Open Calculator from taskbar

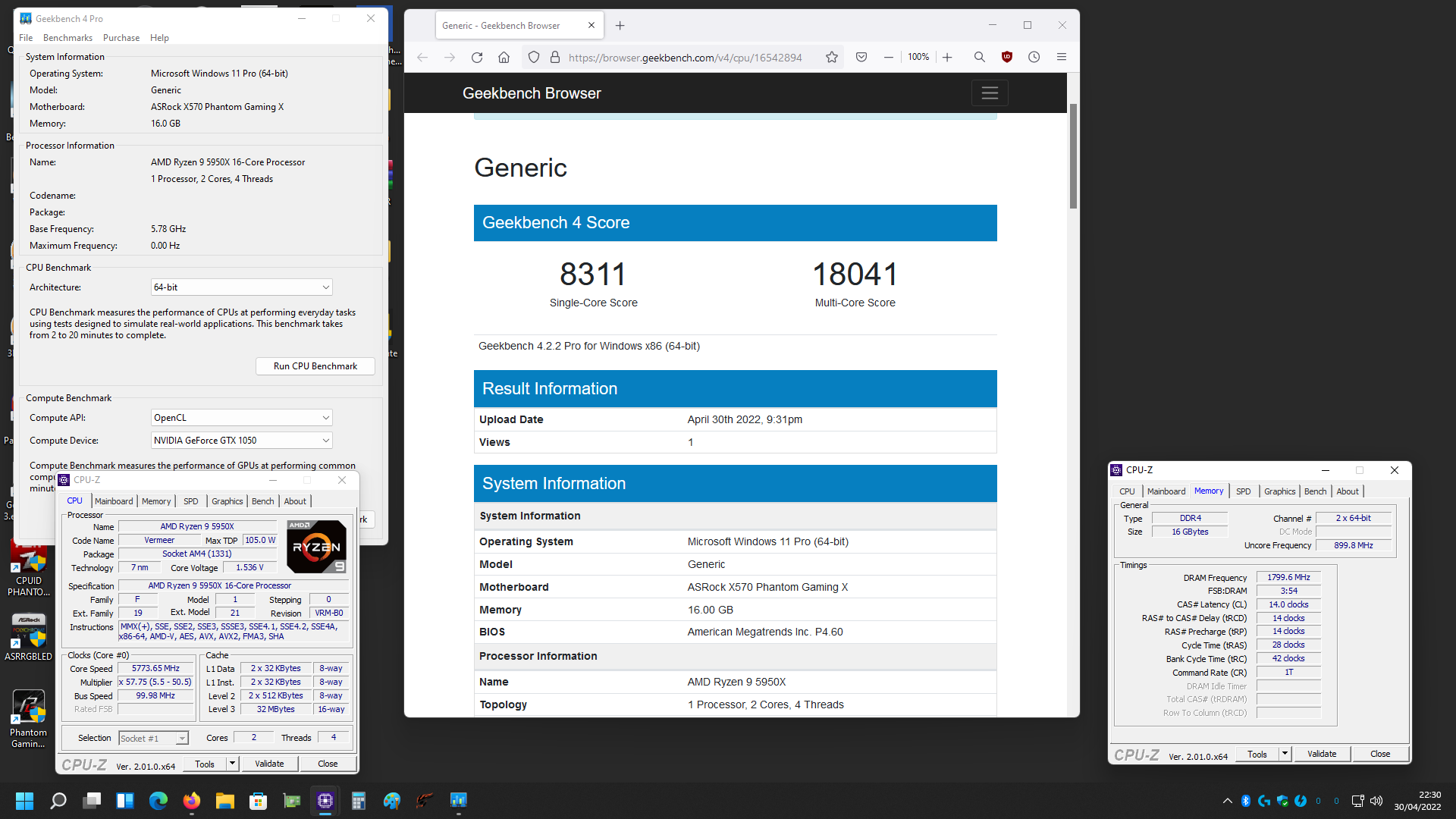point(359,801)
